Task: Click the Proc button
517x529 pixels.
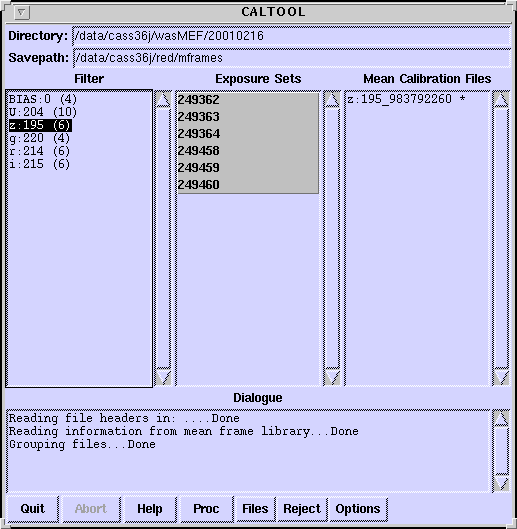Action: (206, 509)
